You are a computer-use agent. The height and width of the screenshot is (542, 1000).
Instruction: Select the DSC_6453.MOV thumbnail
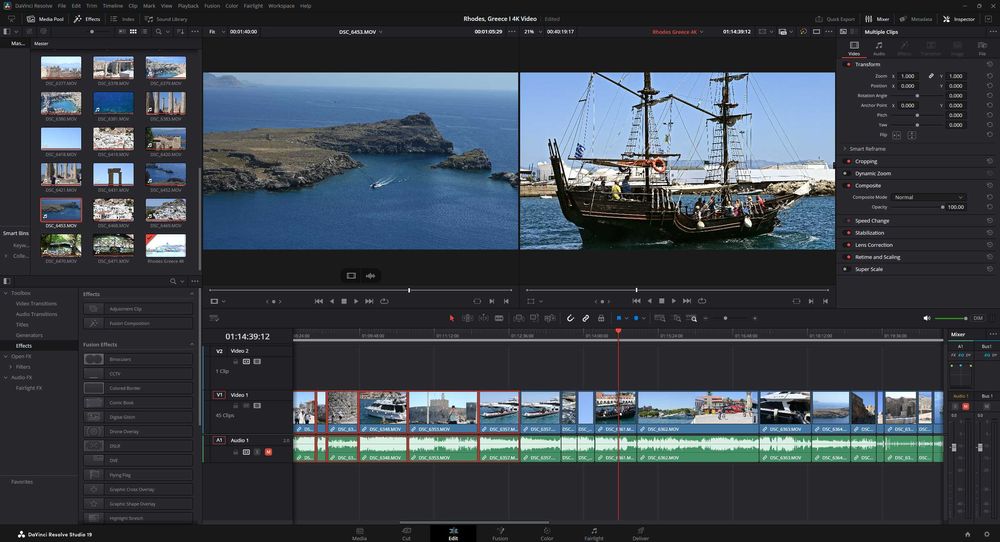[62, 211]
